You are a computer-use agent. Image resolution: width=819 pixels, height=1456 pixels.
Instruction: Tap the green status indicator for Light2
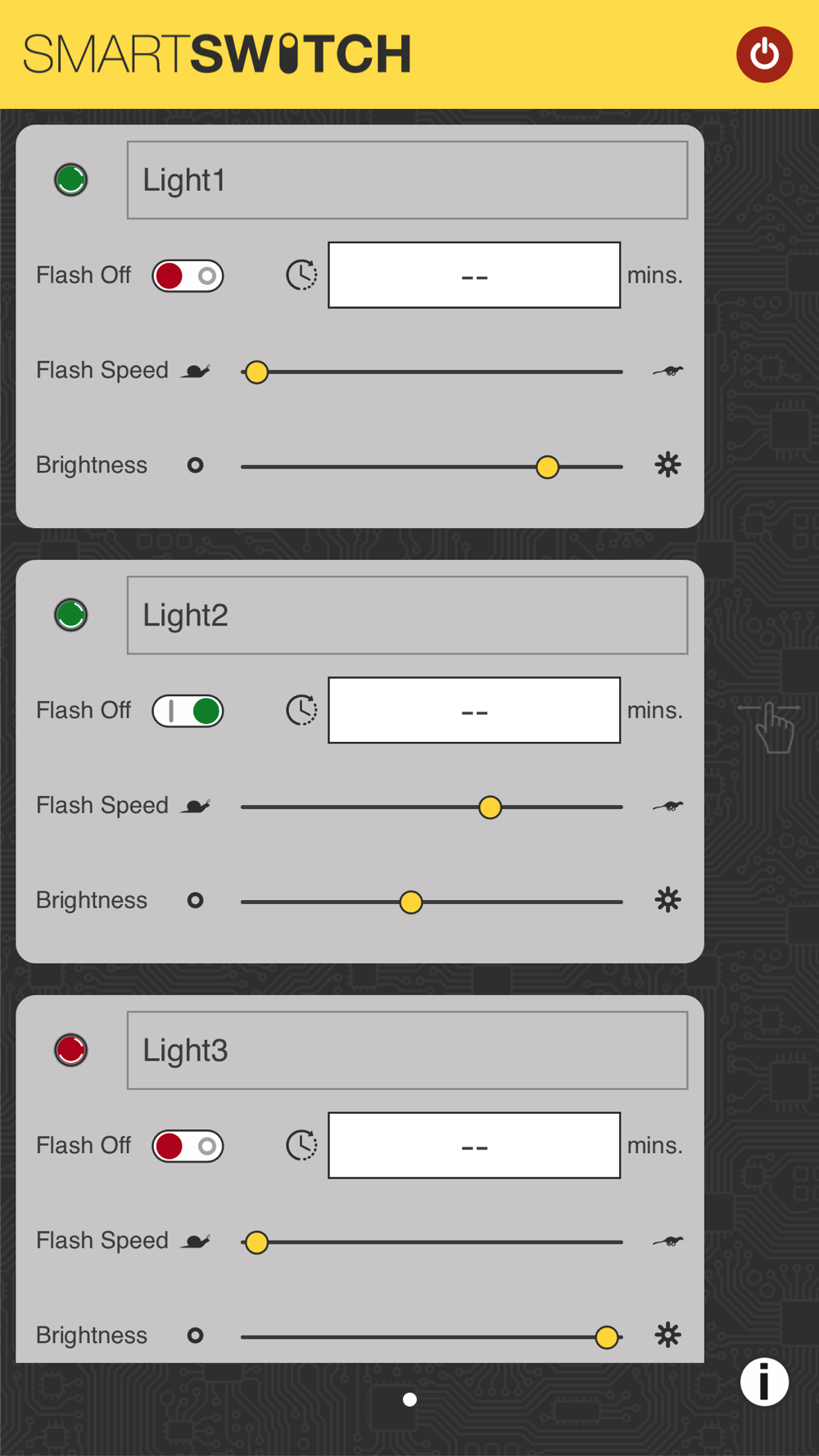71,614
